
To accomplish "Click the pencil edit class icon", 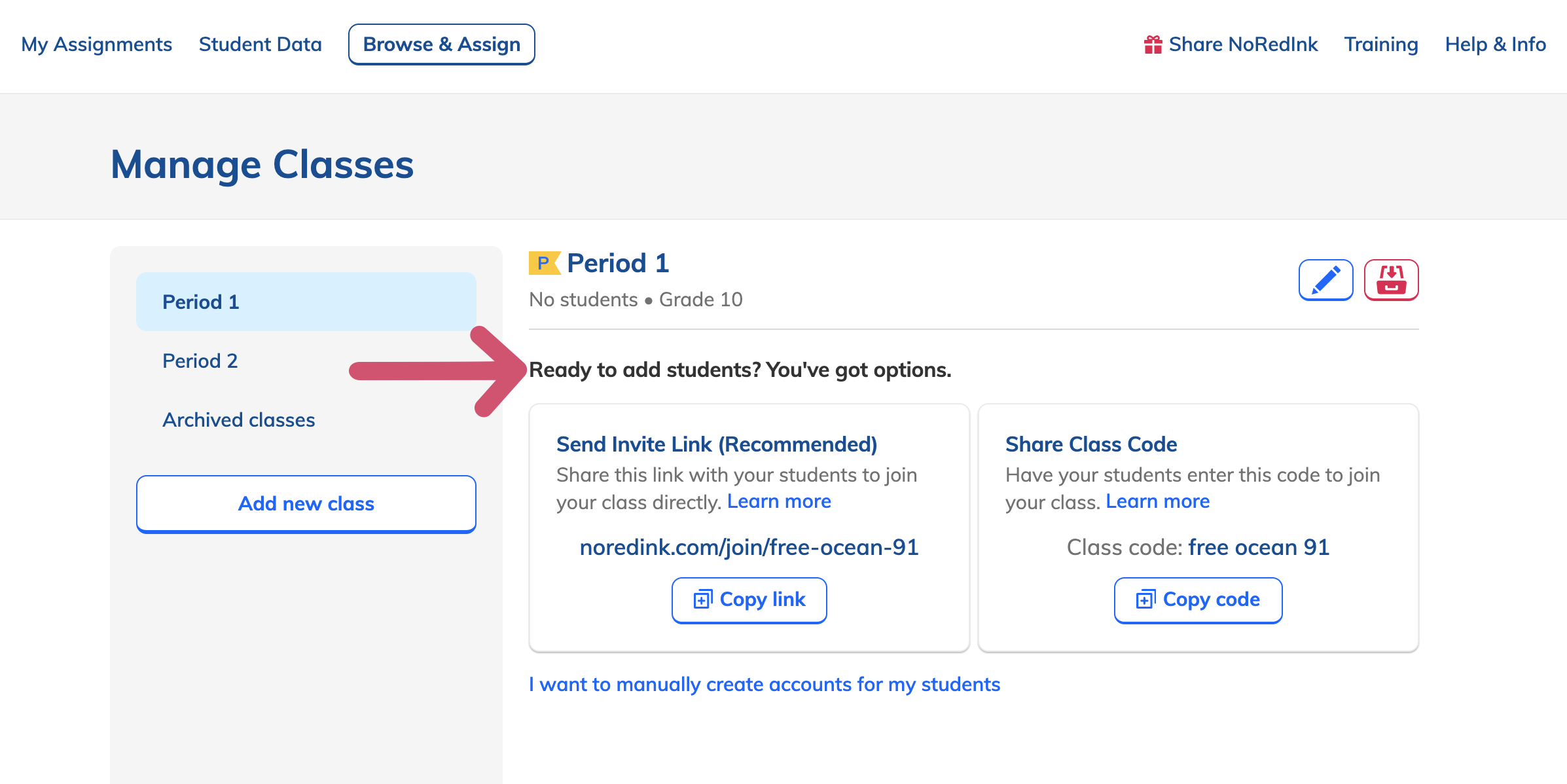I will point(1325,280).
